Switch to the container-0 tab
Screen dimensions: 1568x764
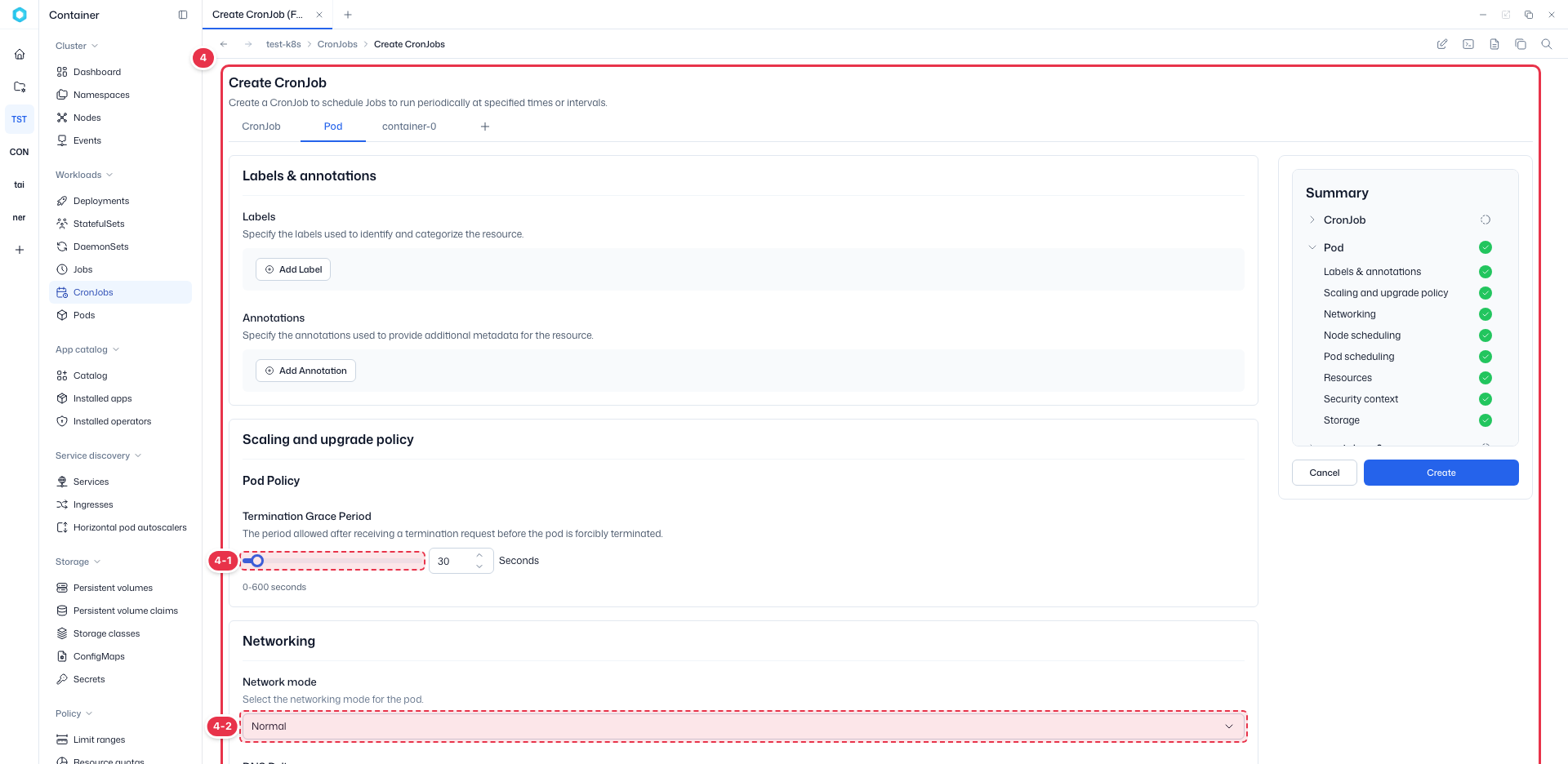tap(409, 127)
